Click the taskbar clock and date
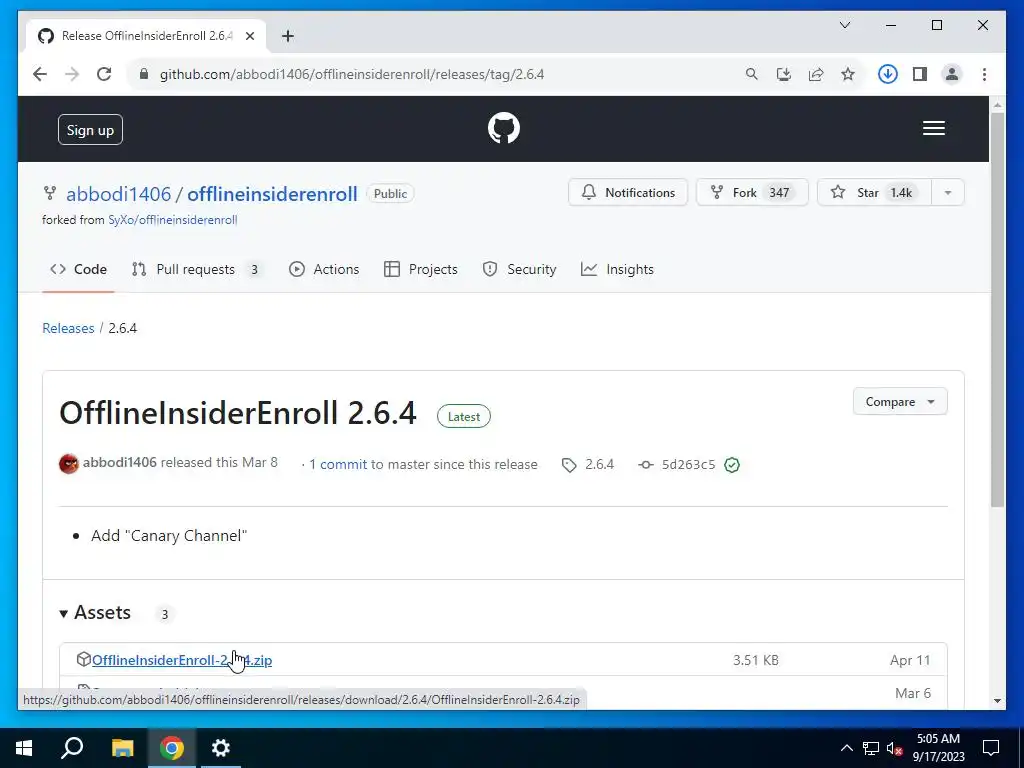1024x768 pixels. tap(938, 748)
